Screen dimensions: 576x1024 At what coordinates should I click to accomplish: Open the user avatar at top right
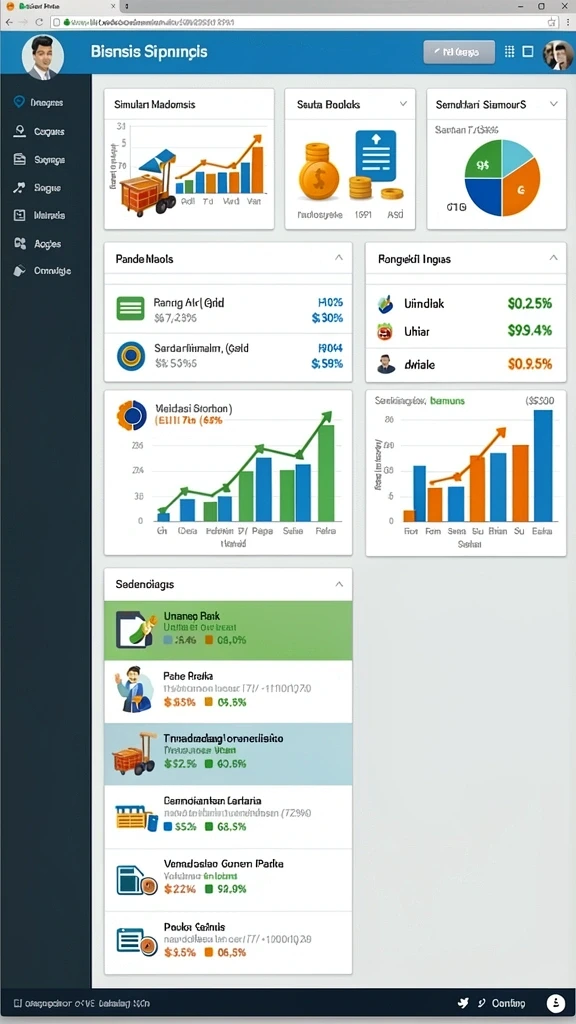[558, 54]
